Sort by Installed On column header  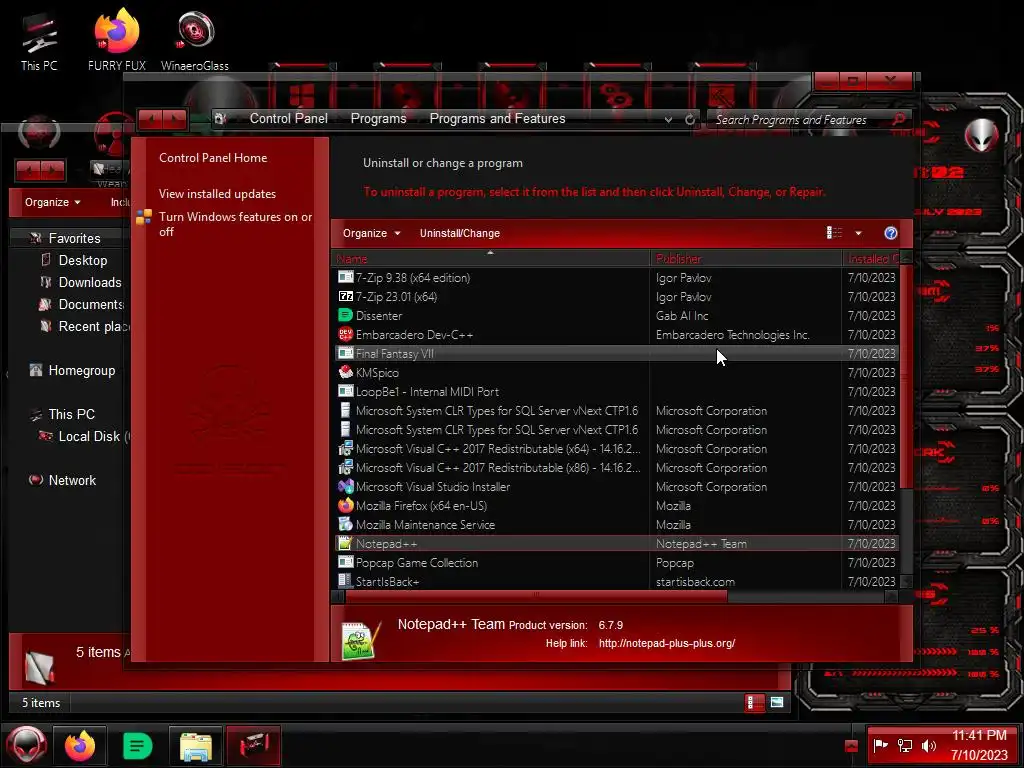point(871,259)
